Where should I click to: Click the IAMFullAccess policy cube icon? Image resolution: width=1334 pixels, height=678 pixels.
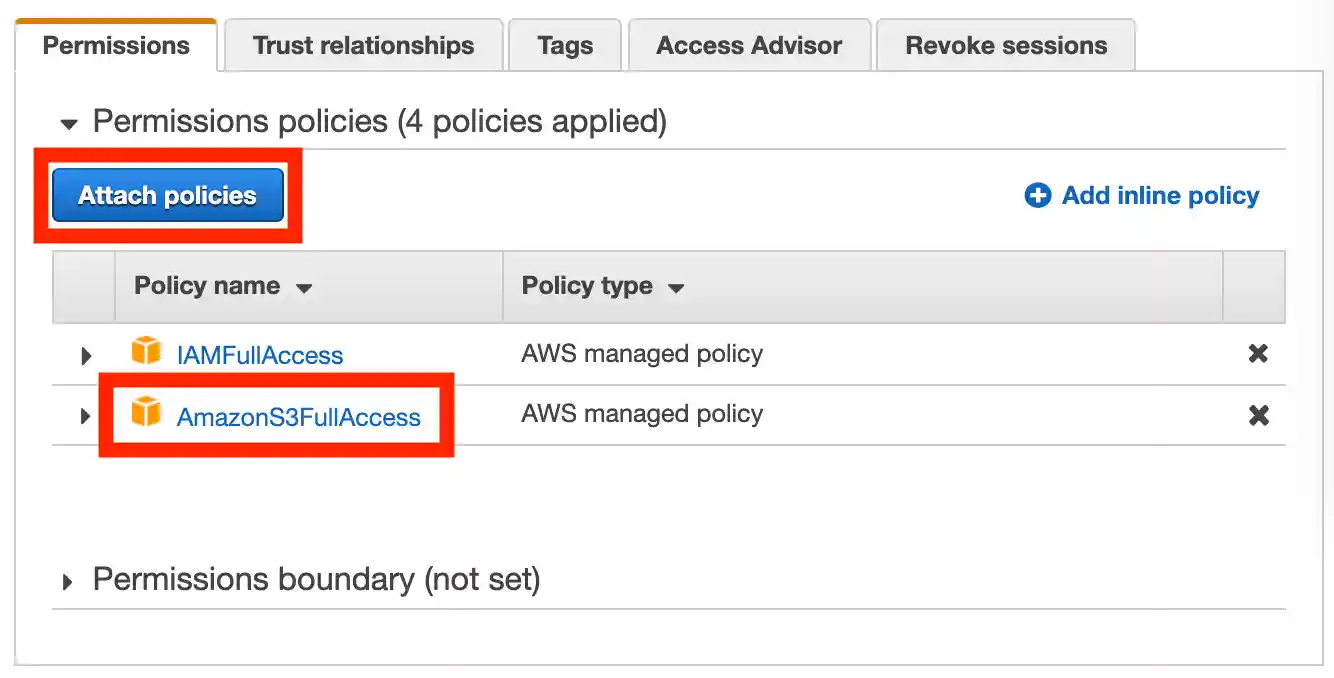click(x=146, y=354)
